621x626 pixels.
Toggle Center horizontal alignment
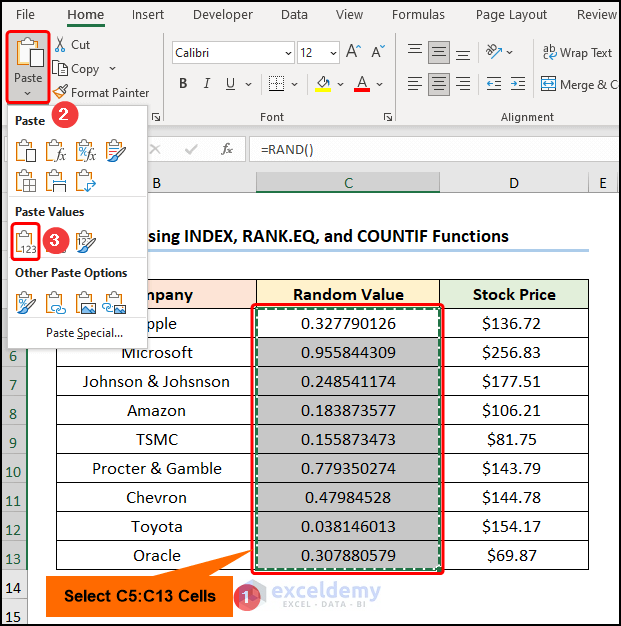point(438,84)
